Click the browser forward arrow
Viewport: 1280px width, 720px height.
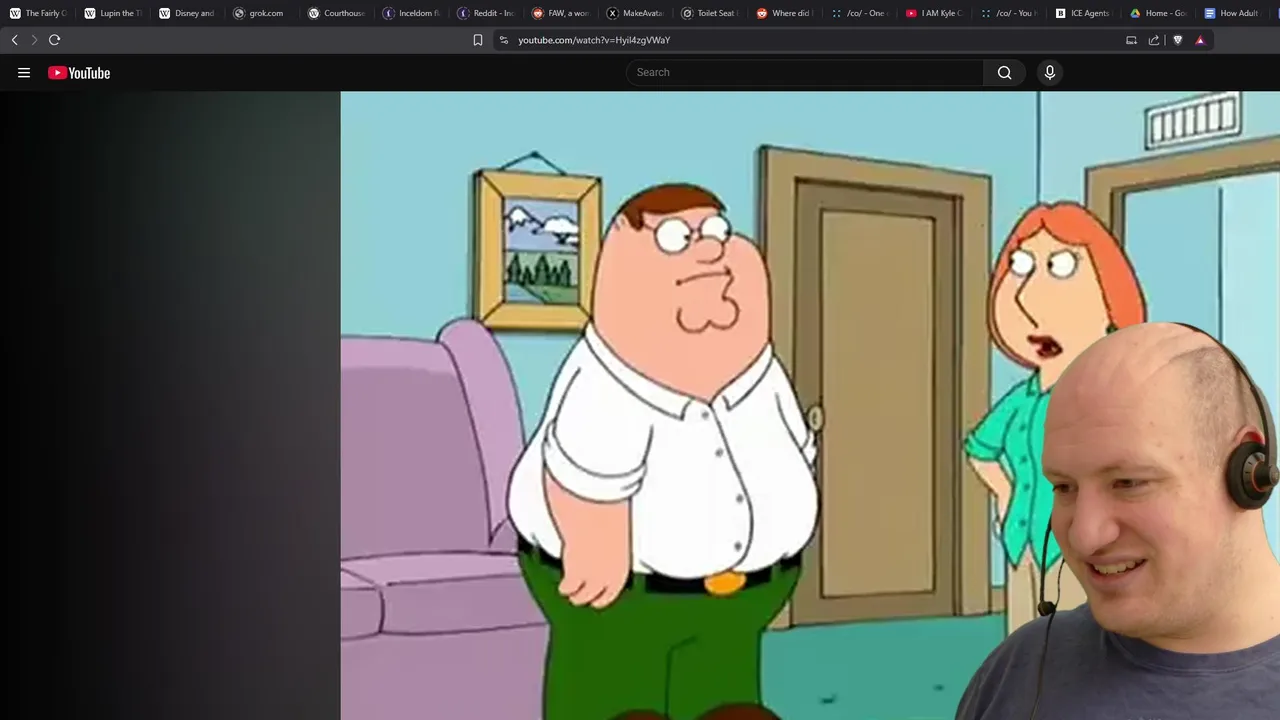click(34, 40)
